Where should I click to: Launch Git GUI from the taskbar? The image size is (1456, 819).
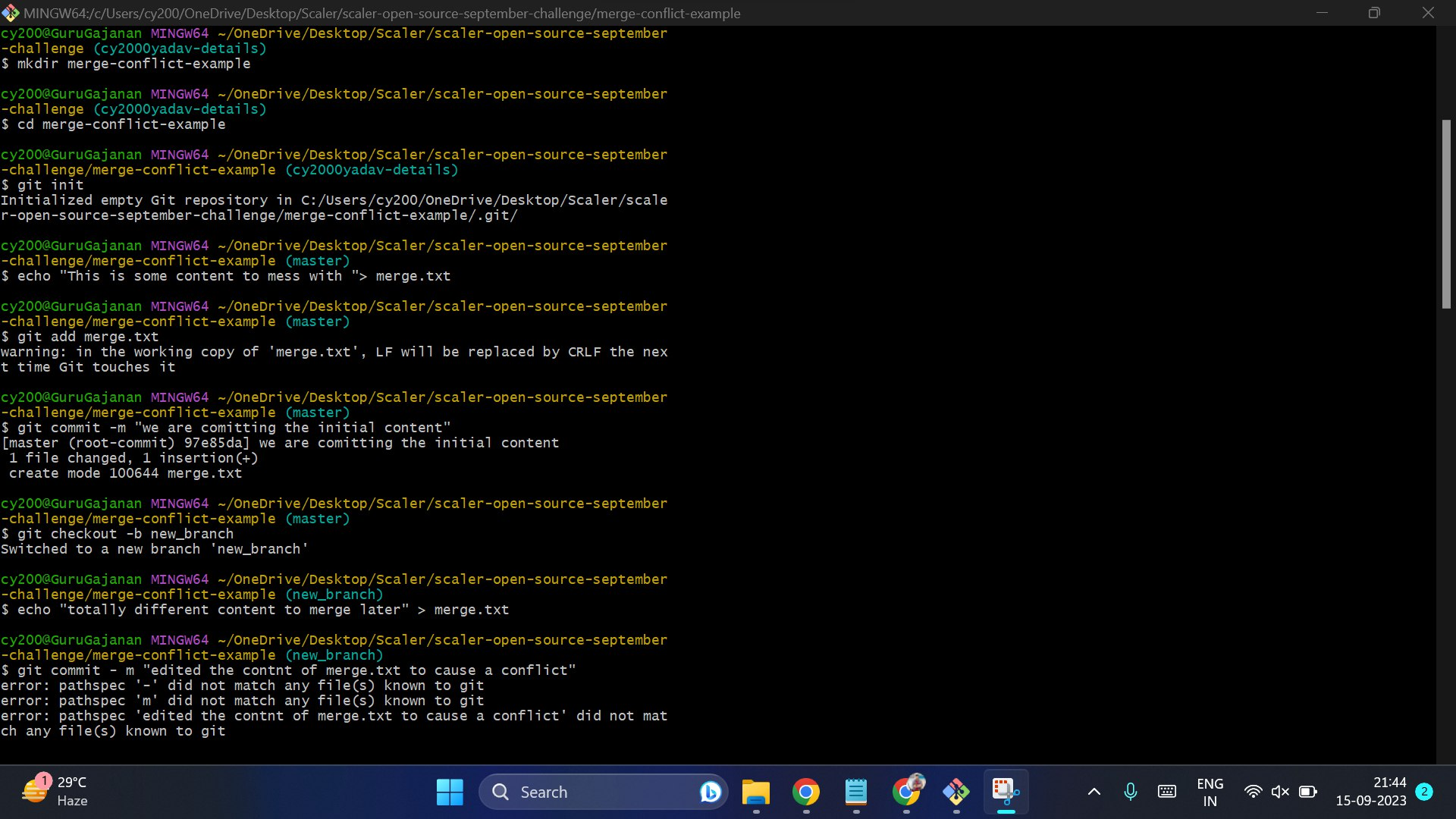pyautogui.click(x=956, y=791)
